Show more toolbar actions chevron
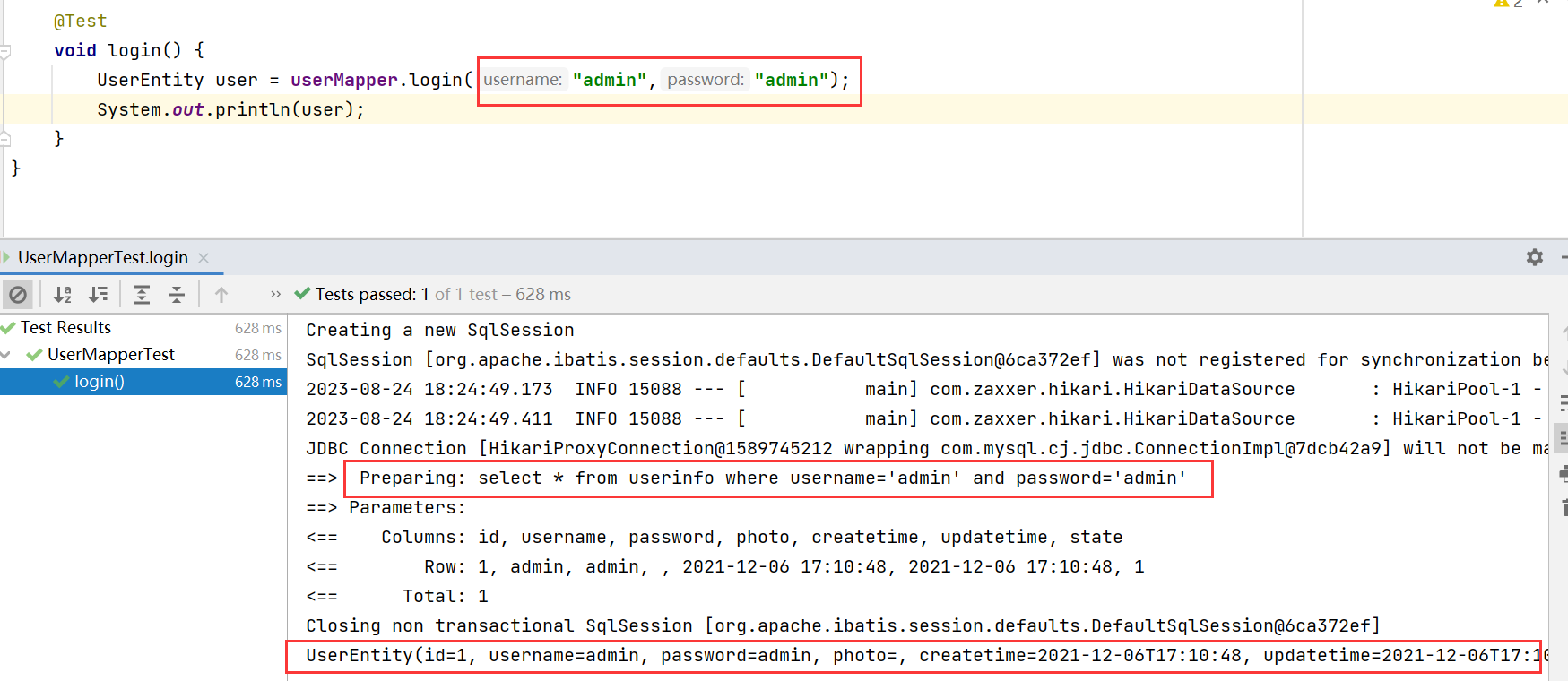1568x681 pixels. coord(275,294)
